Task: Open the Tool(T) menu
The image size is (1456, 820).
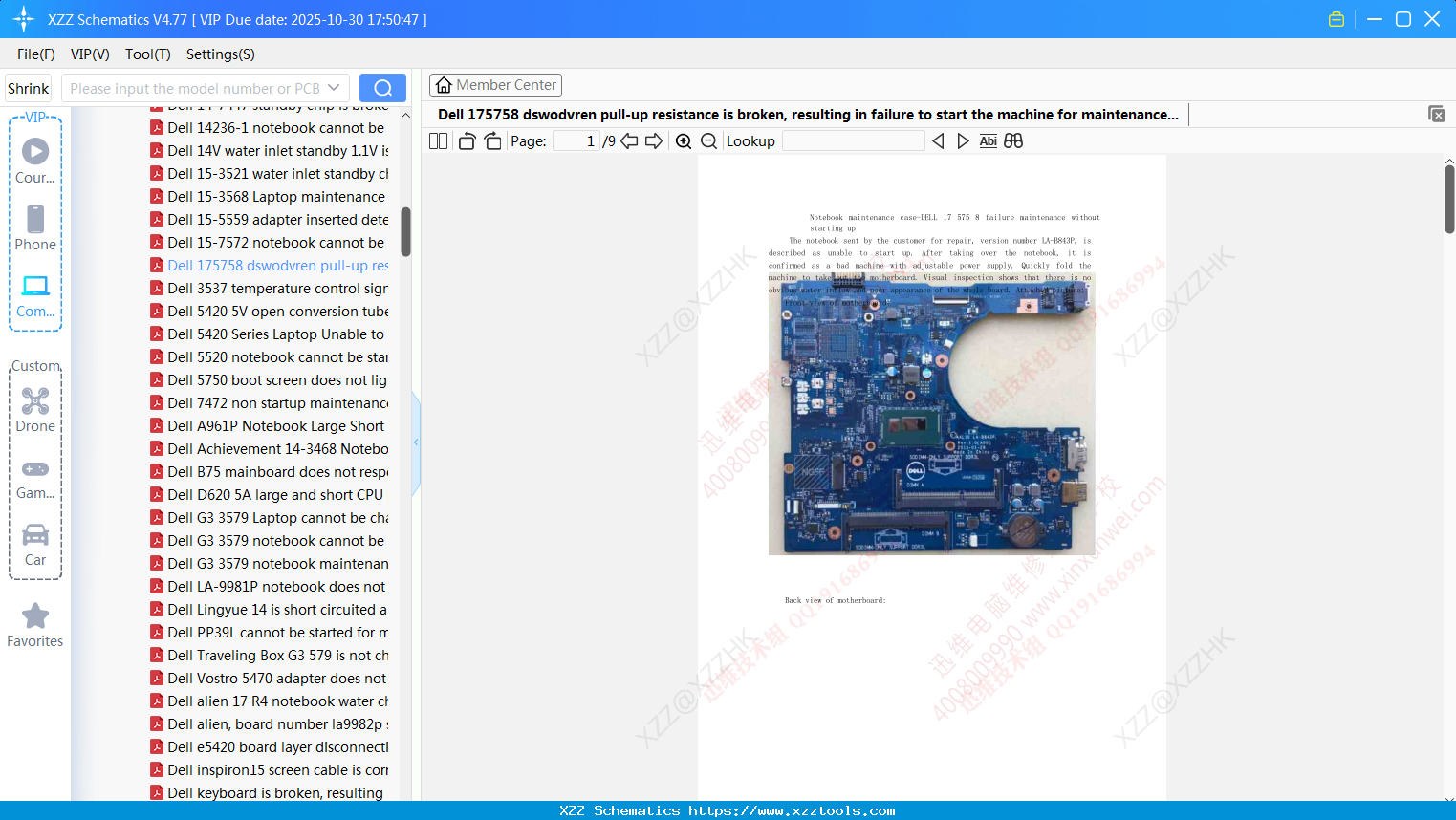Action: [148, 54]
